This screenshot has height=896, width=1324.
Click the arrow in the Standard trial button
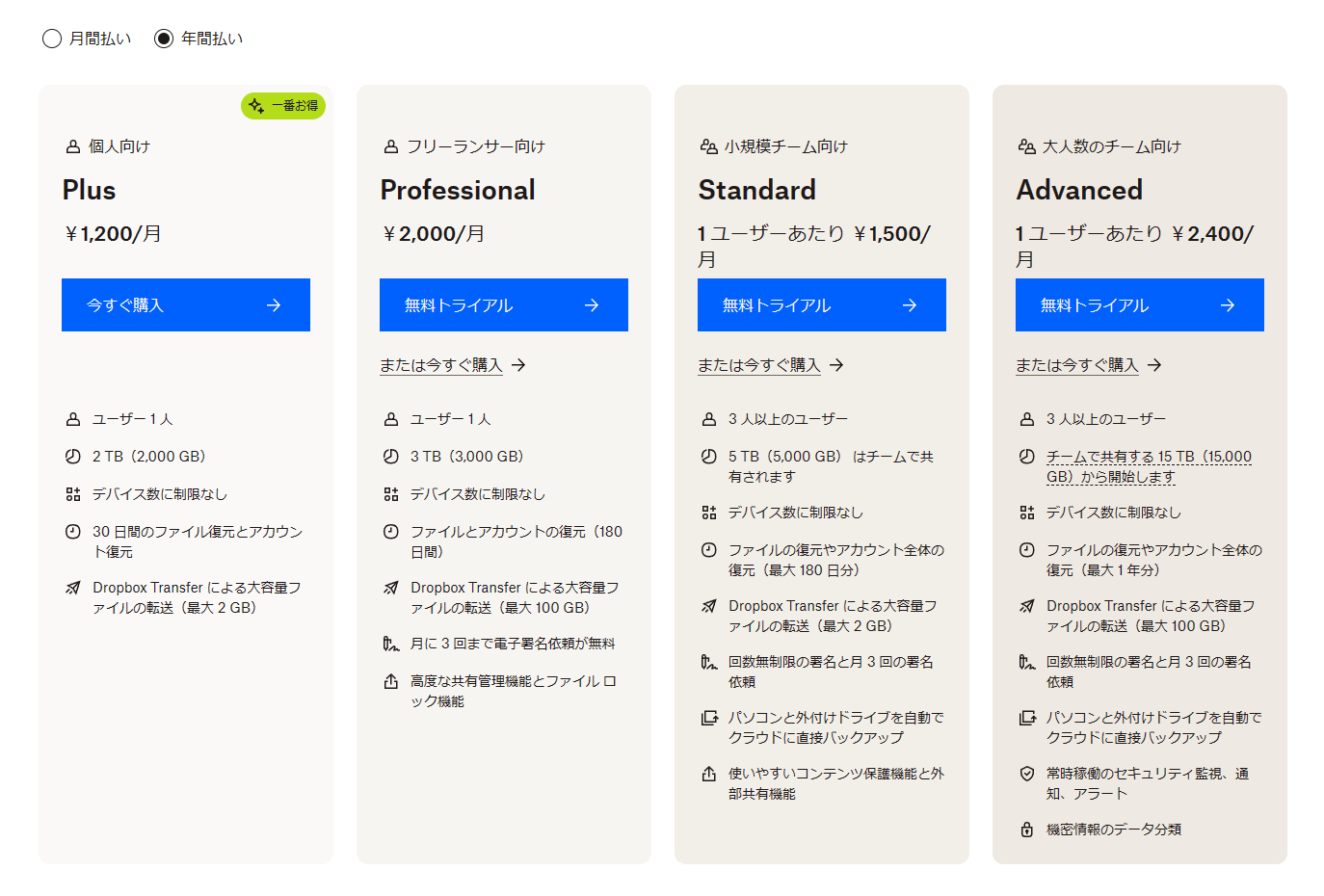pos(910,304)
